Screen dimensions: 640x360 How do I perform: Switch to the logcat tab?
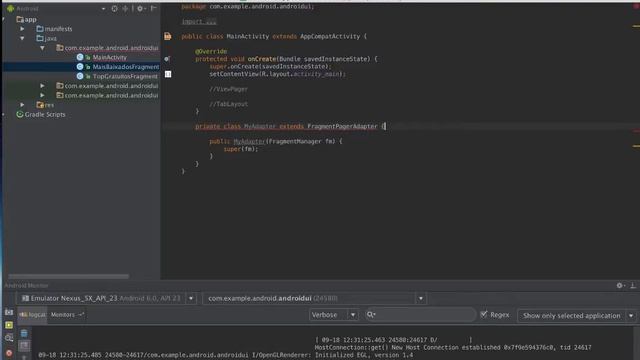coord(33,315)
